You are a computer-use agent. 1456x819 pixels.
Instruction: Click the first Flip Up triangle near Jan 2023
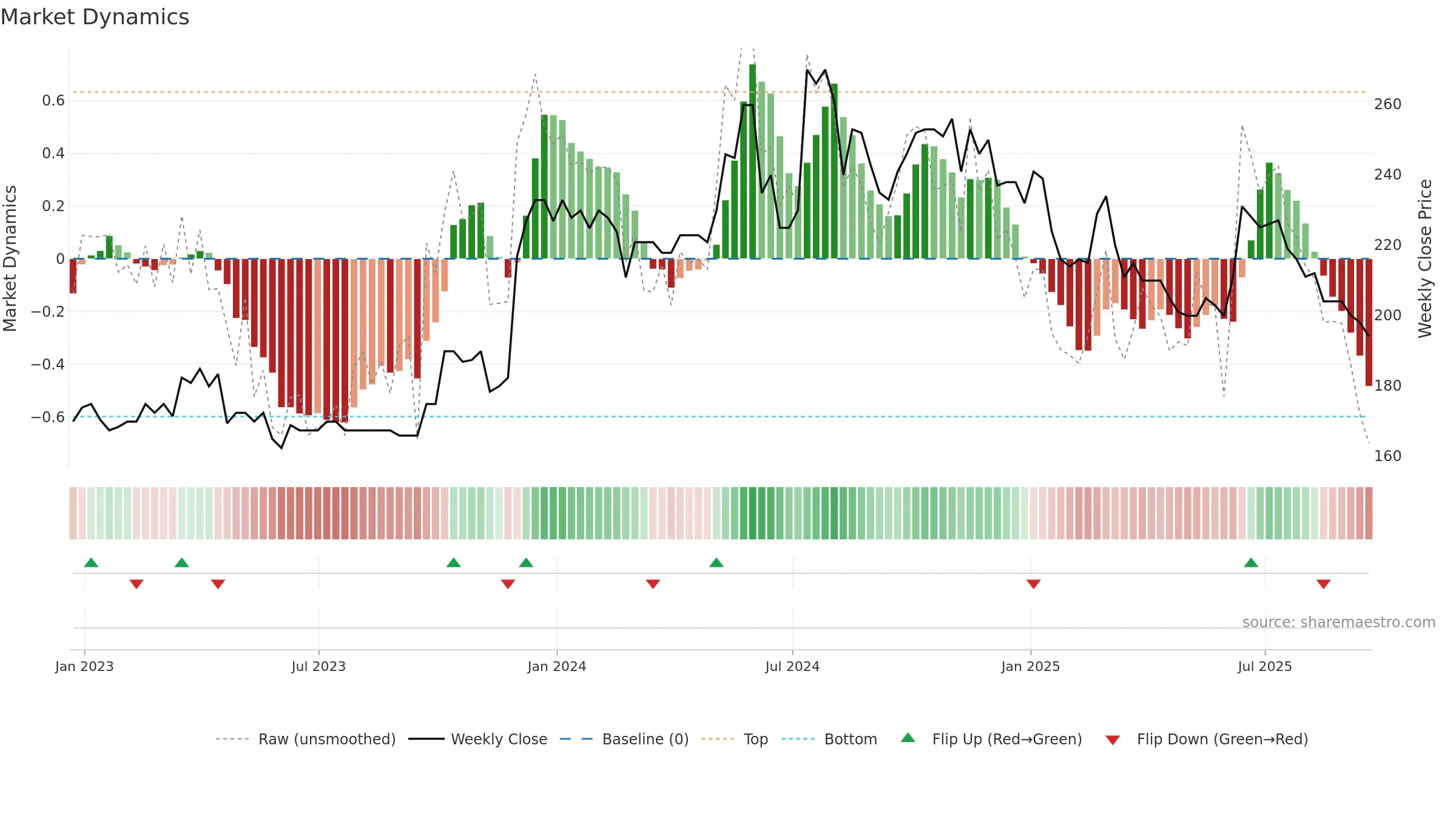[x=91, y=562]
